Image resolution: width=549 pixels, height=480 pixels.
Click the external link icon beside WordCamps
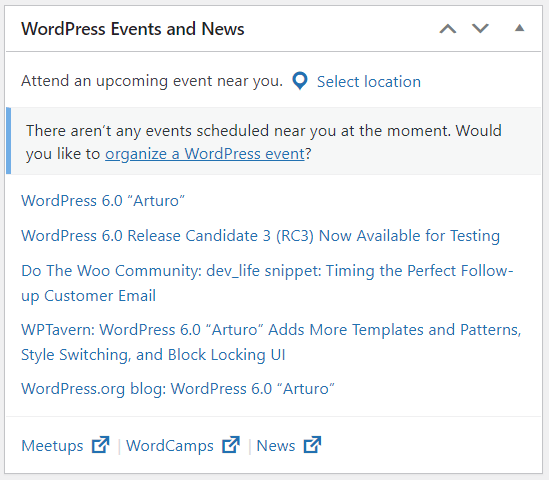pyautogui.click(x=231, y=445)
